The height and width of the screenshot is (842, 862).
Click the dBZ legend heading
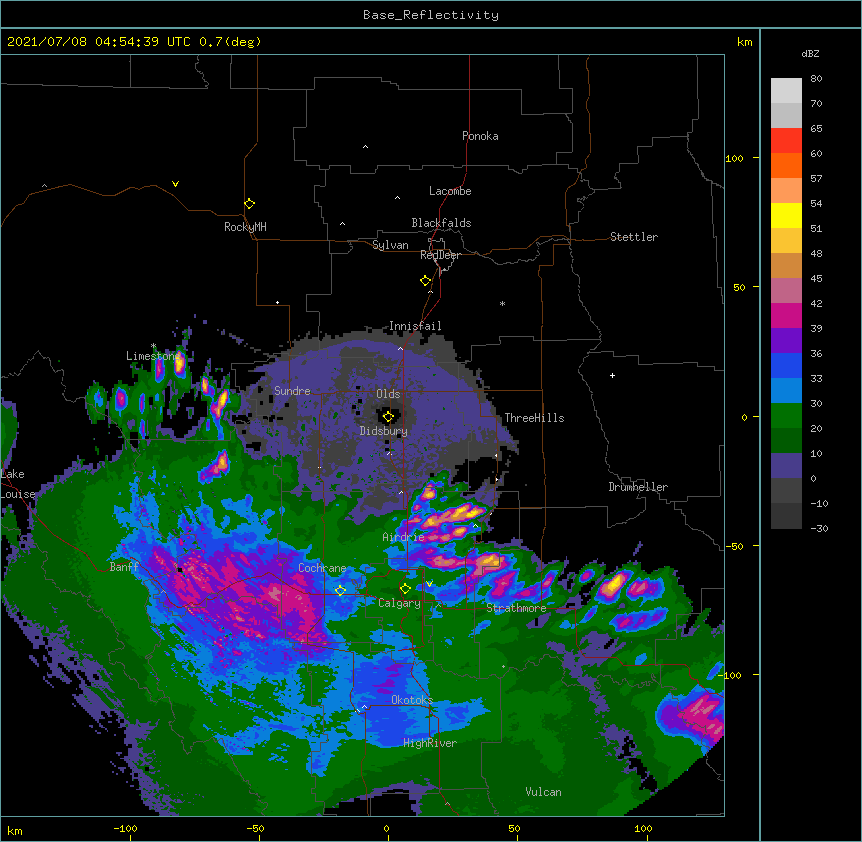[x=810, y=53]
